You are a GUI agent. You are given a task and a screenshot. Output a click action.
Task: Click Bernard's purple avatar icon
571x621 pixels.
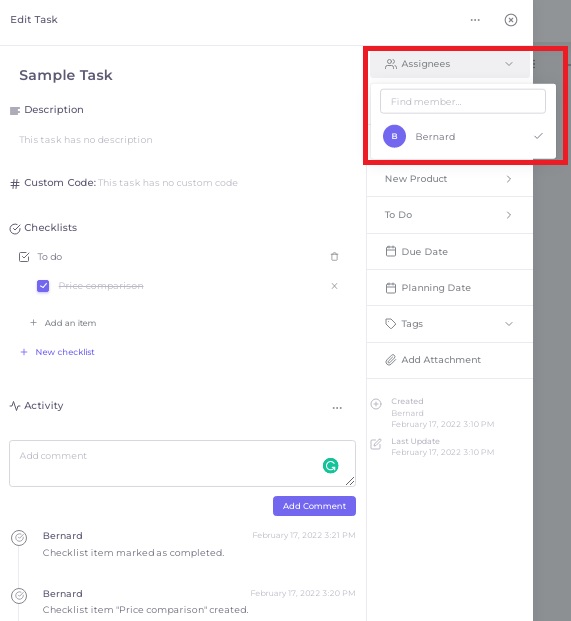(394, 136)
